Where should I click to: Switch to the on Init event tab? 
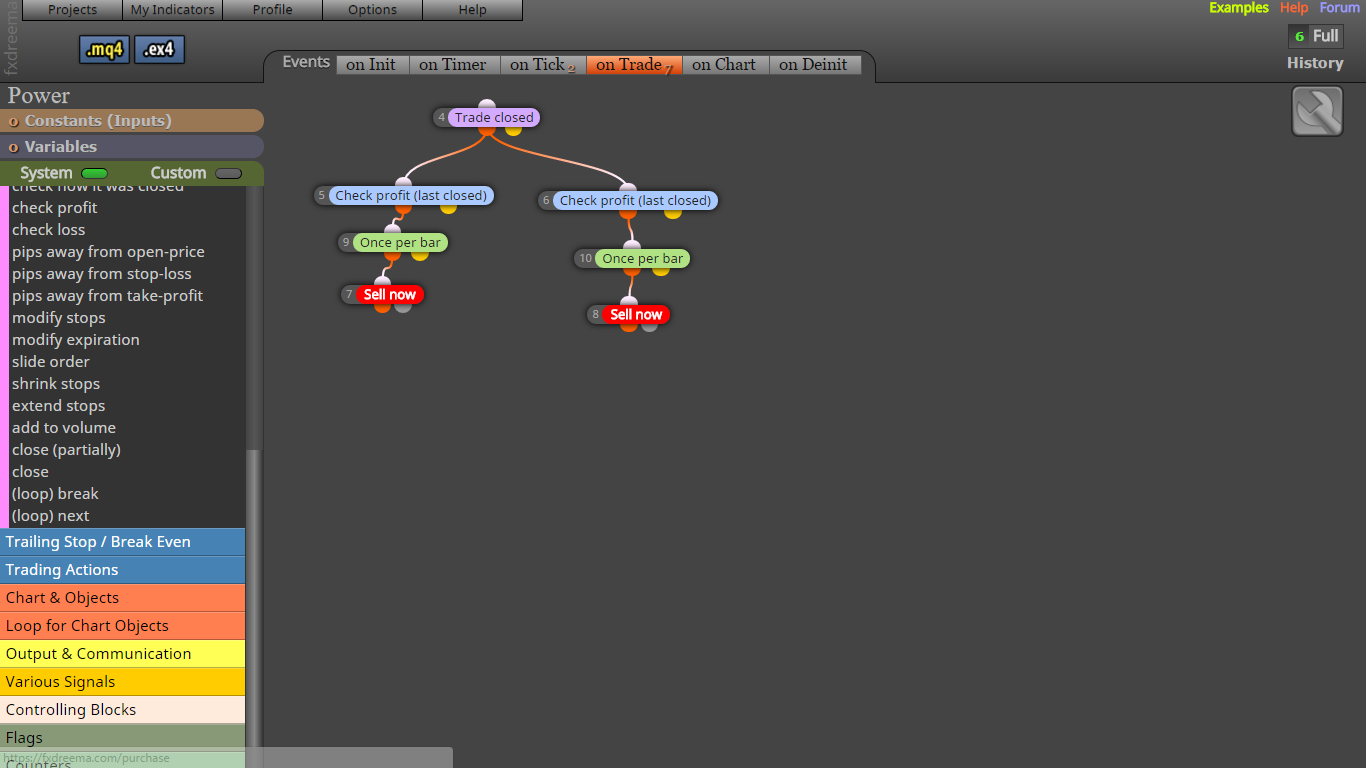pyautogui.click(x=372, y=65)
